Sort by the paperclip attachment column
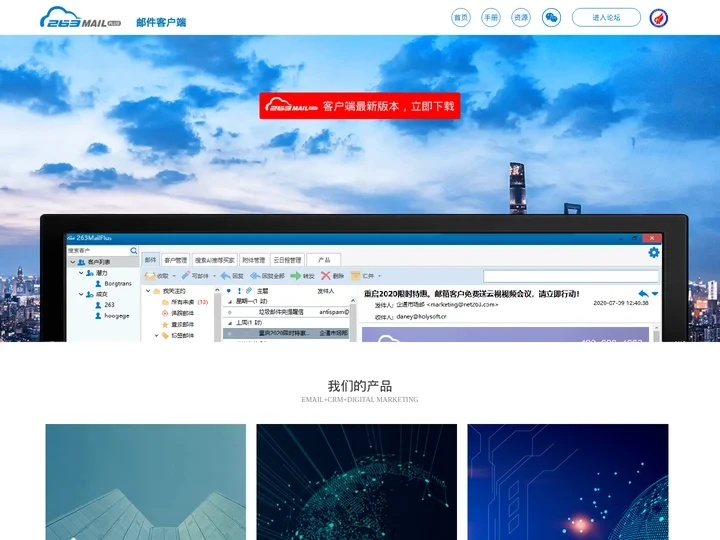This screenshot has height=540, width=720. pos(248,291)
